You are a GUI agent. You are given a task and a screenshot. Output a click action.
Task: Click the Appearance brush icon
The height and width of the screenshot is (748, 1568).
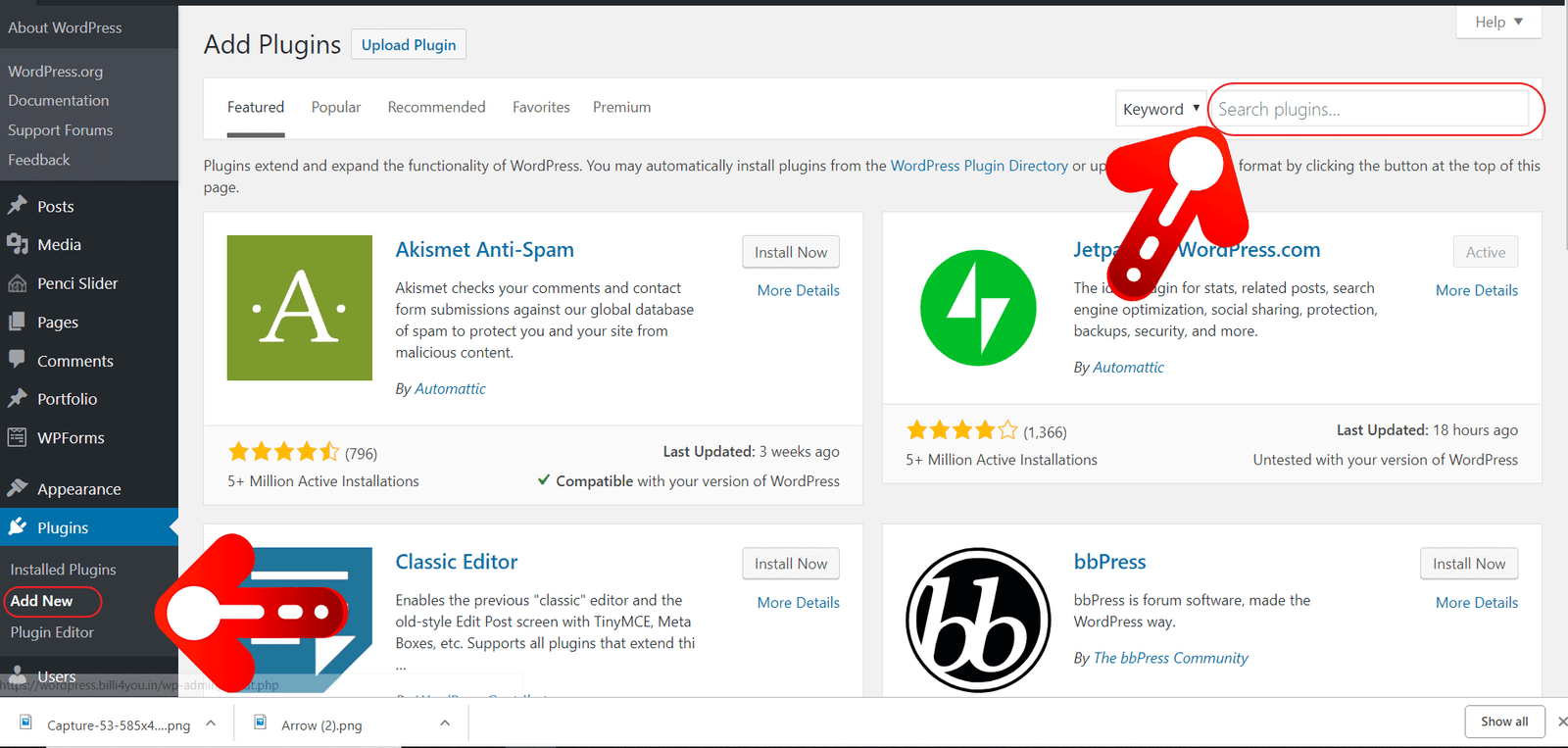pyautogui.click(x=17, y=488)
